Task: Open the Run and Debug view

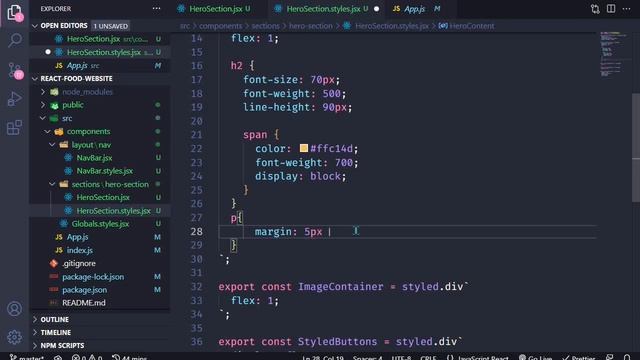Action: 14,99
